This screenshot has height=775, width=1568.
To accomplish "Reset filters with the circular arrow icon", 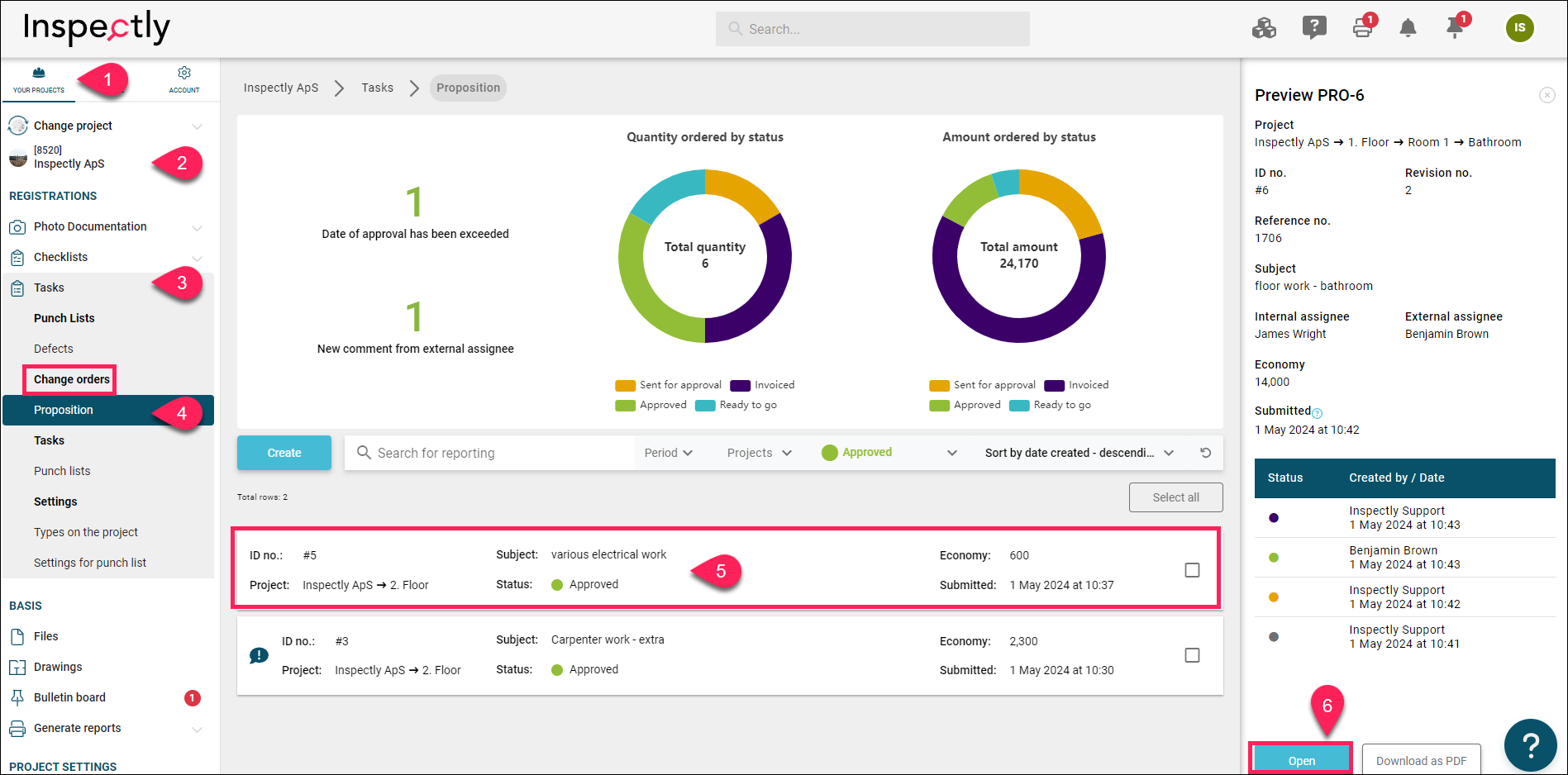I will pyautogui.click(x=1206, y=453).
